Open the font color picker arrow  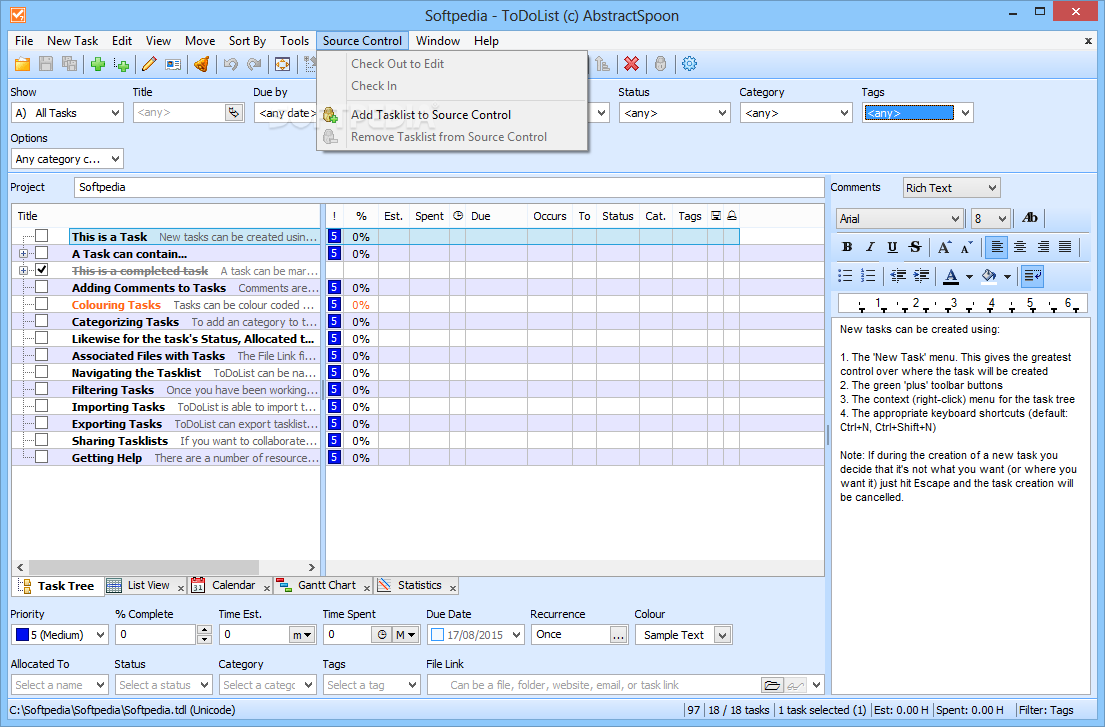[969, 276]
